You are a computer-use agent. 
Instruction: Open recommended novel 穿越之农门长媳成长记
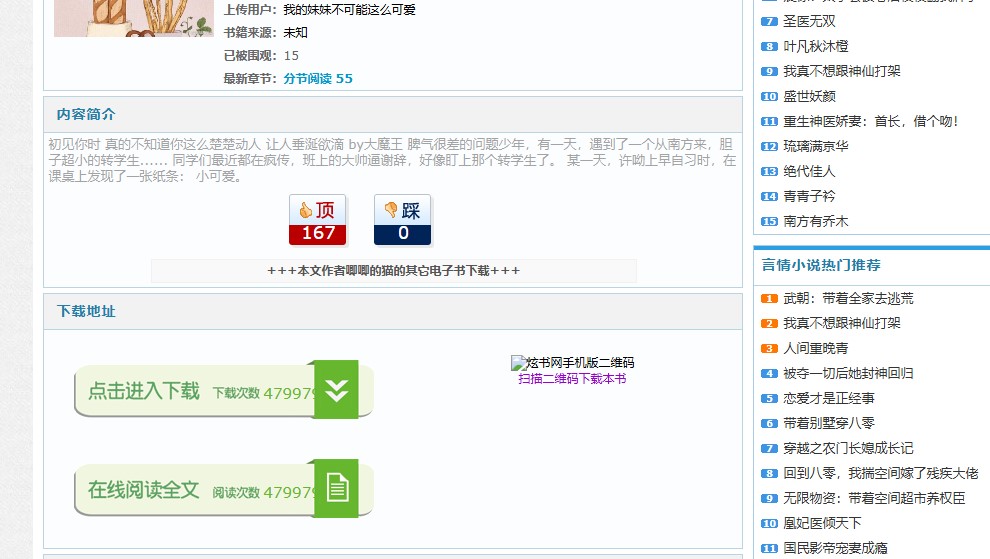coord(848,448)
